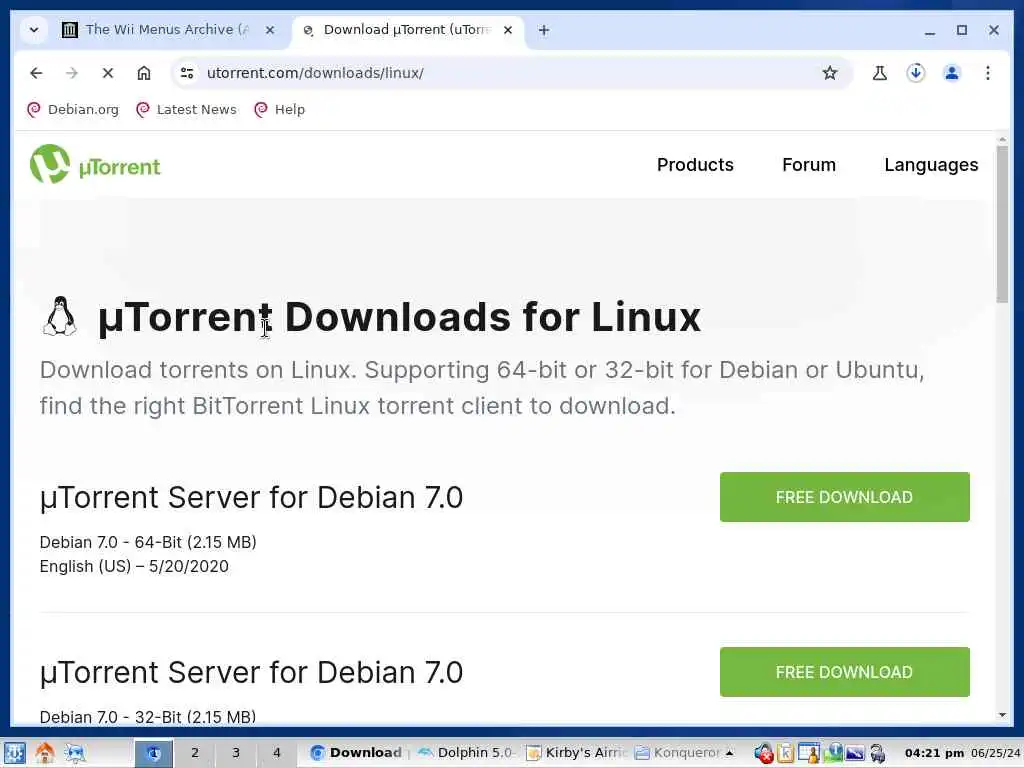Click the 04:21 pm clock

[x=934, y=753]
